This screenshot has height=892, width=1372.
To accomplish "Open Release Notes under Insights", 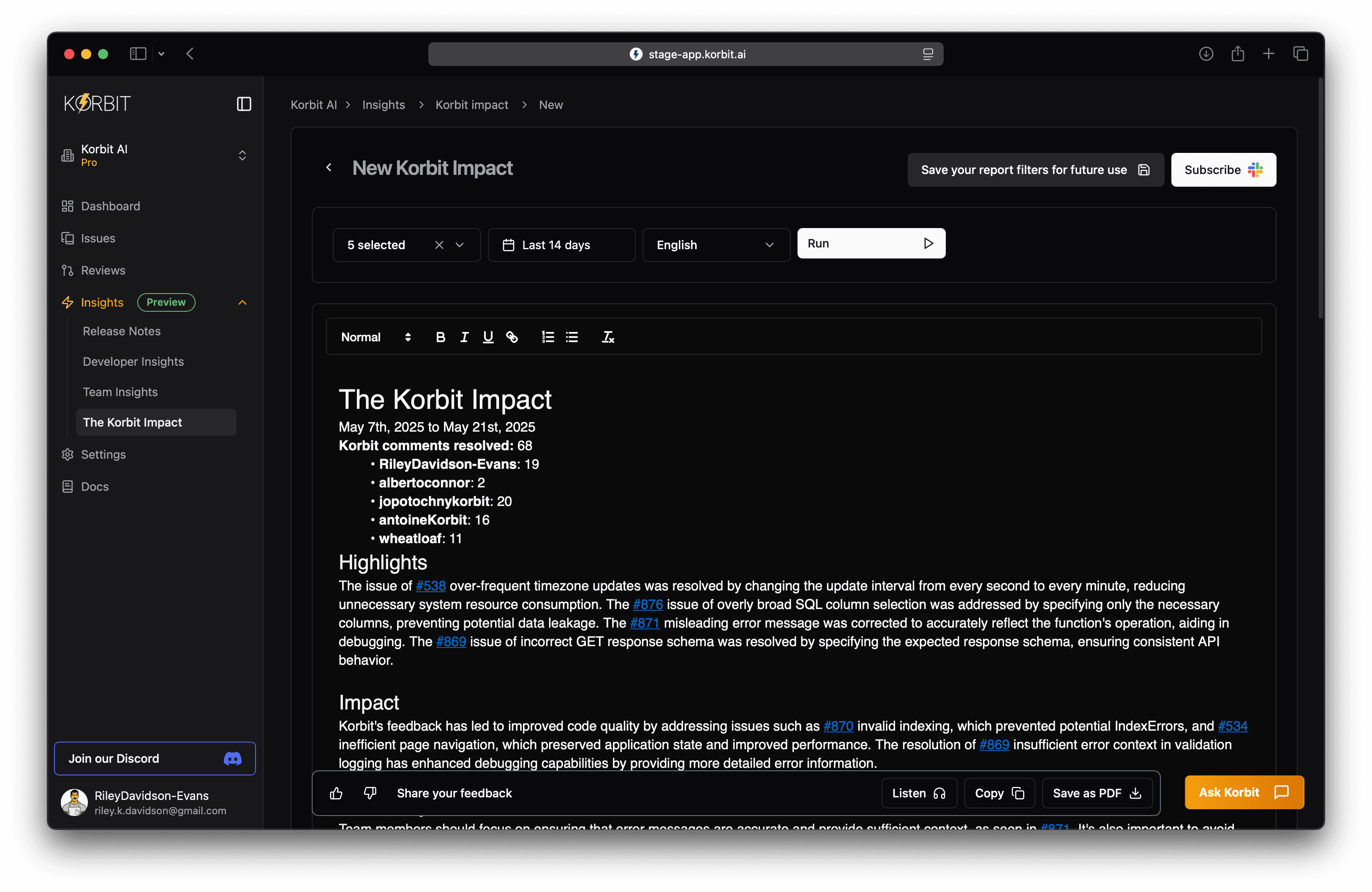I will [122, 331].
